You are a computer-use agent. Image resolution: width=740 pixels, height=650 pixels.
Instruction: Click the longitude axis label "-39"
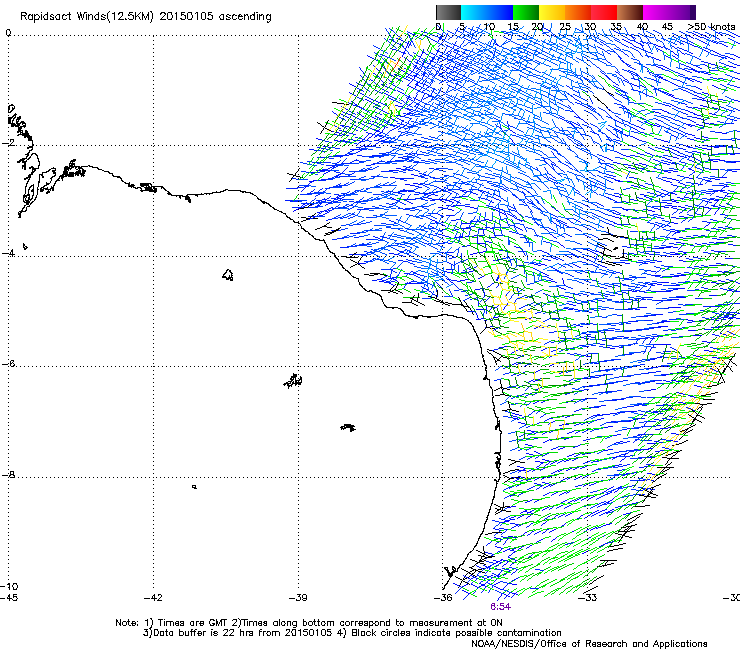click(298, 598)
